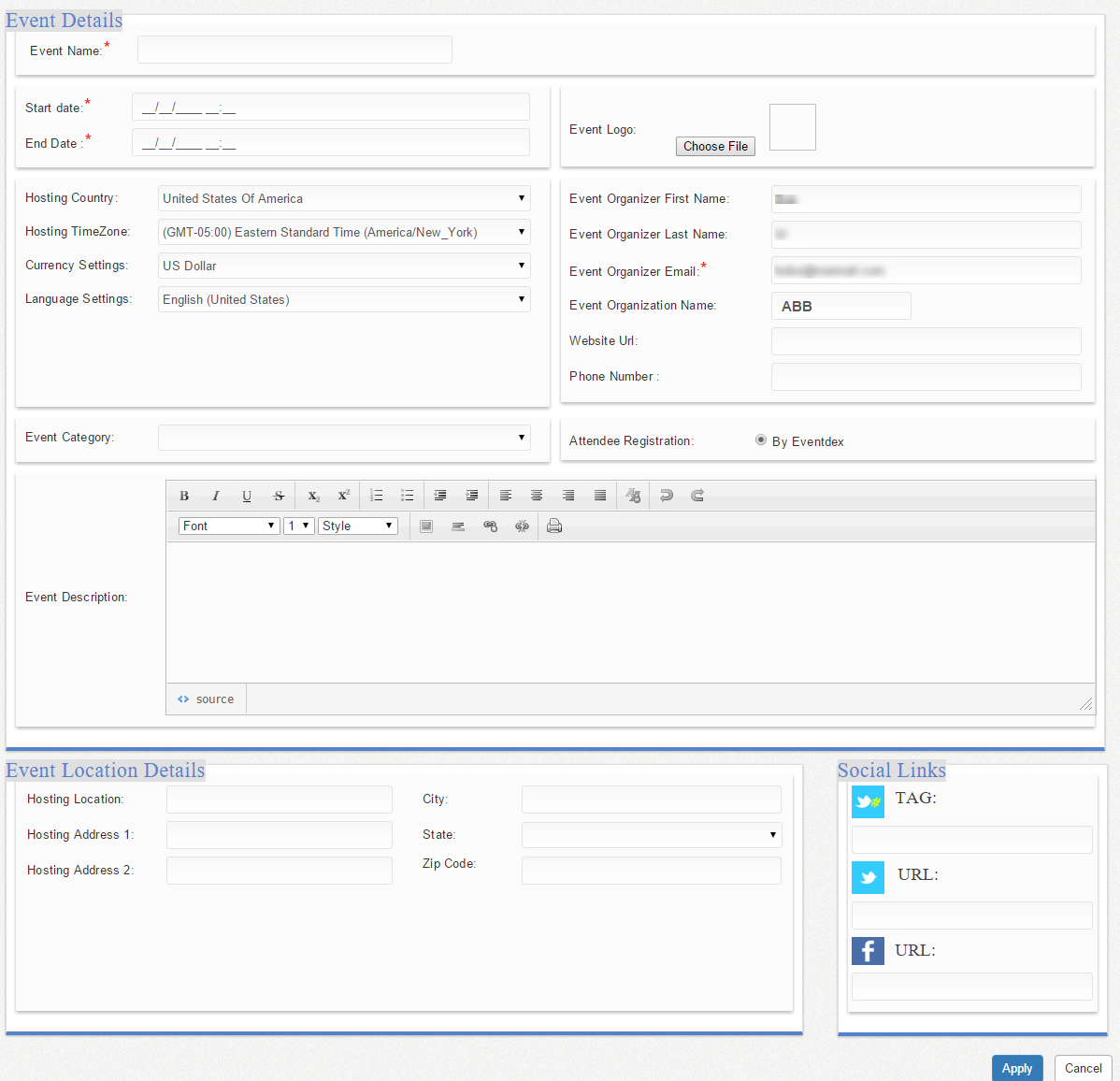Apply strikethrough formatting

[x=279, y=495]
